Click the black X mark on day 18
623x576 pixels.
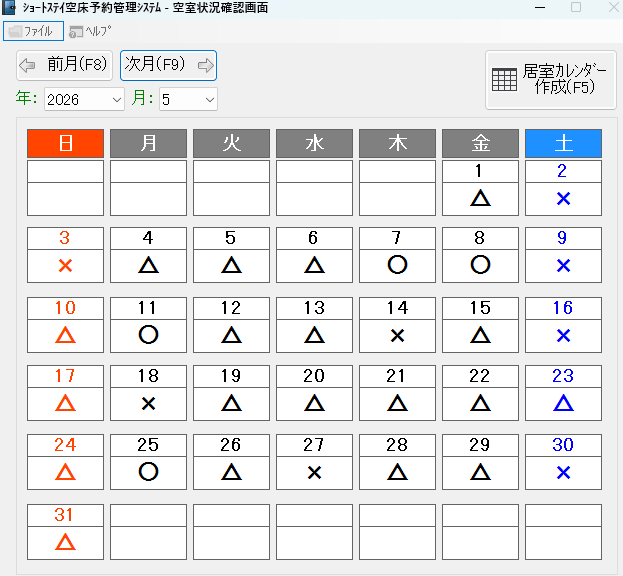coord(148,403)
